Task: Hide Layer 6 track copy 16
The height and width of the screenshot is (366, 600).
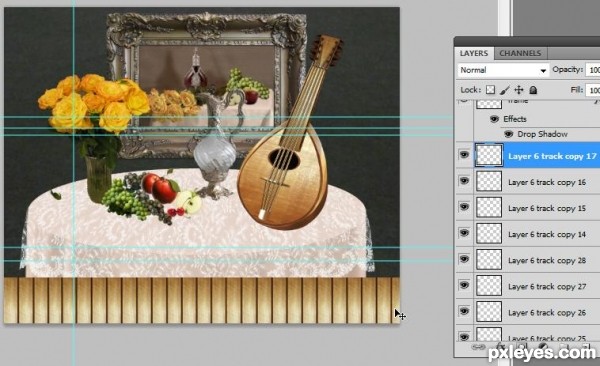Action: click(464, 181)
